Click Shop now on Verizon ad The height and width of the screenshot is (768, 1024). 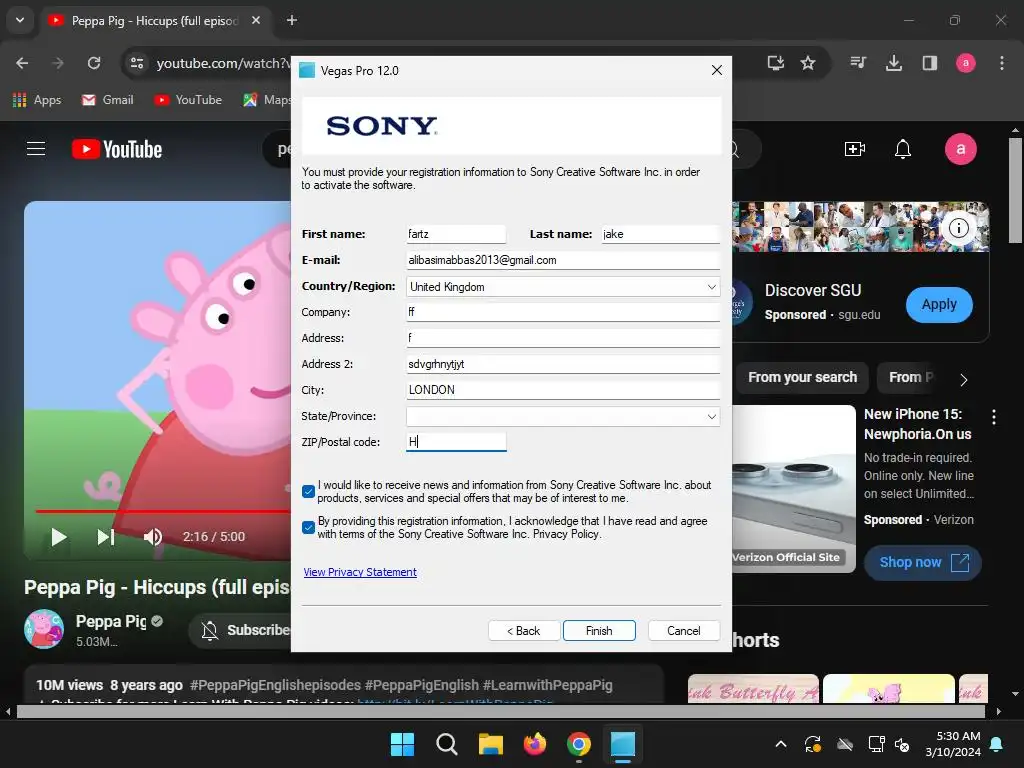(x=922, y=562)
